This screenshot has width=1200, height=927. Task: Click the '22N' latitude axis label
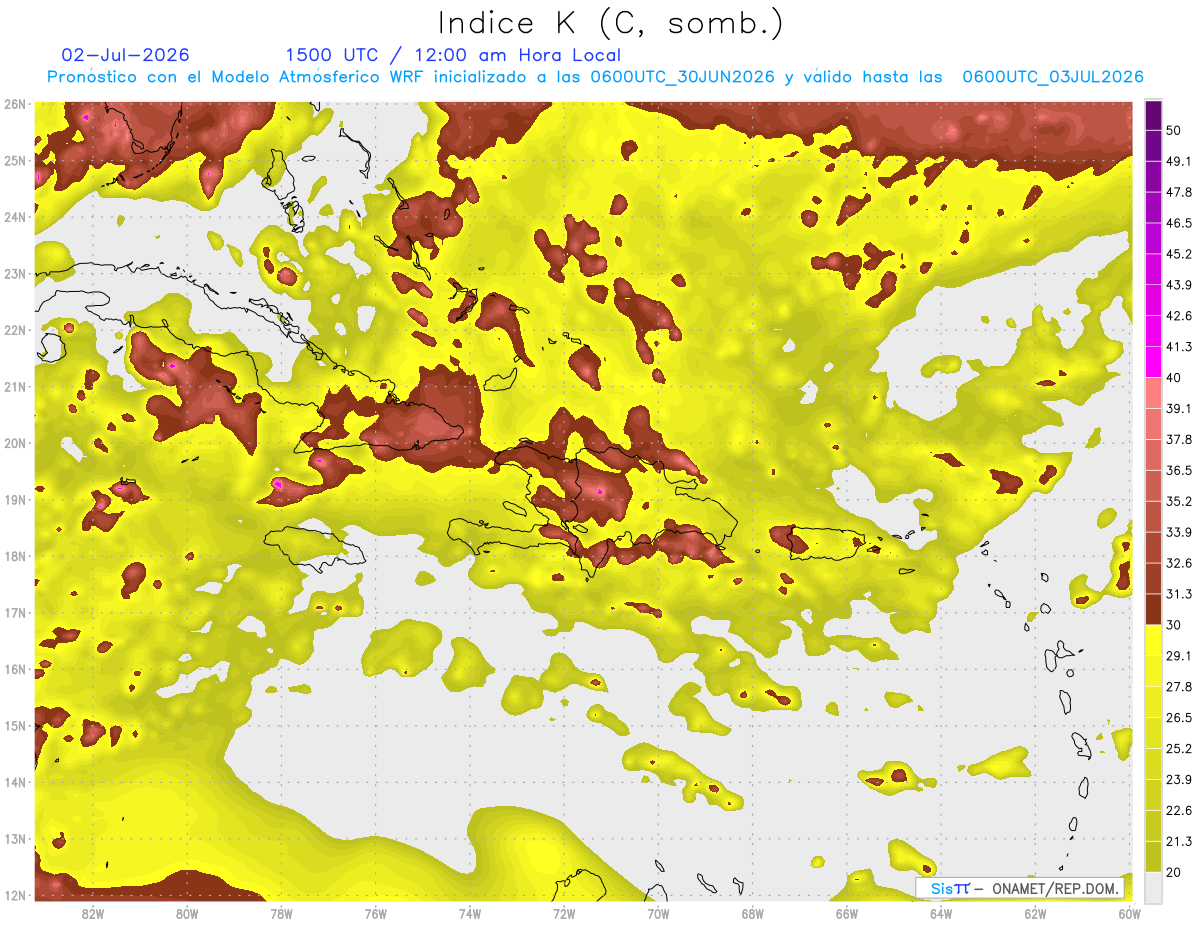click(15, 330)
